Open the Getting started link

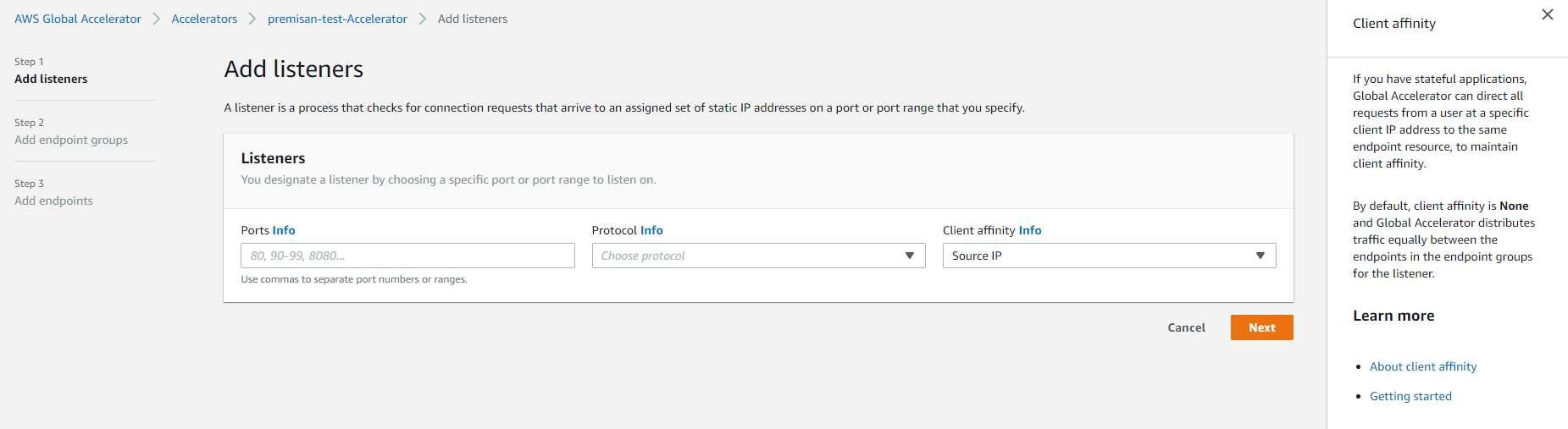[x=1410, y=396]
